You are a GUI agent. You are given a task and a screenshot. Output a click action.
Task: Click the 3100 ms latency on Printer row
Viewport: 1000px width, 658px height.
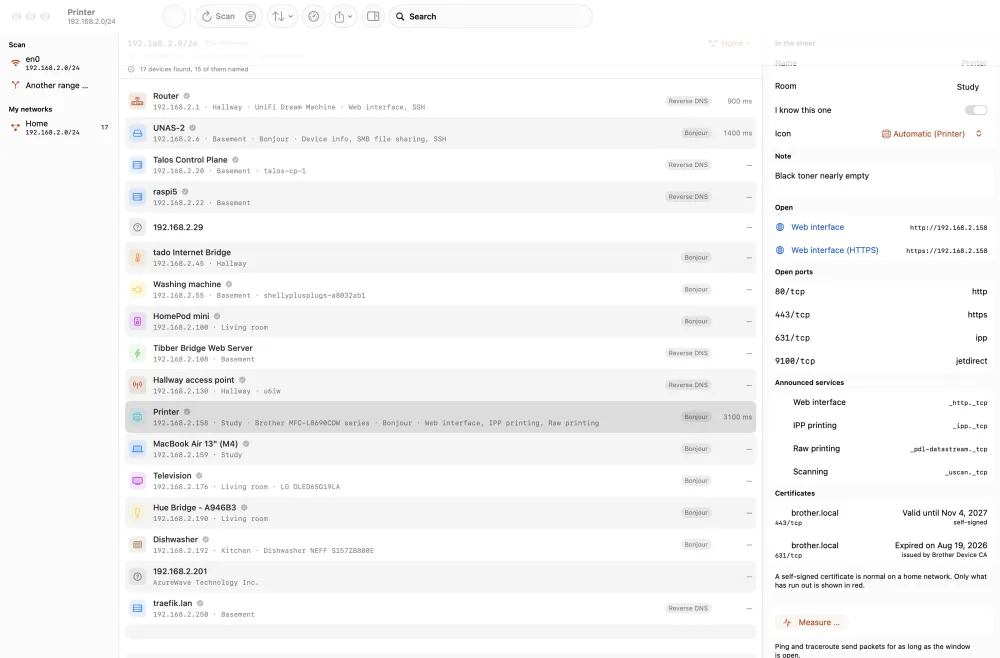pos(737,417)
